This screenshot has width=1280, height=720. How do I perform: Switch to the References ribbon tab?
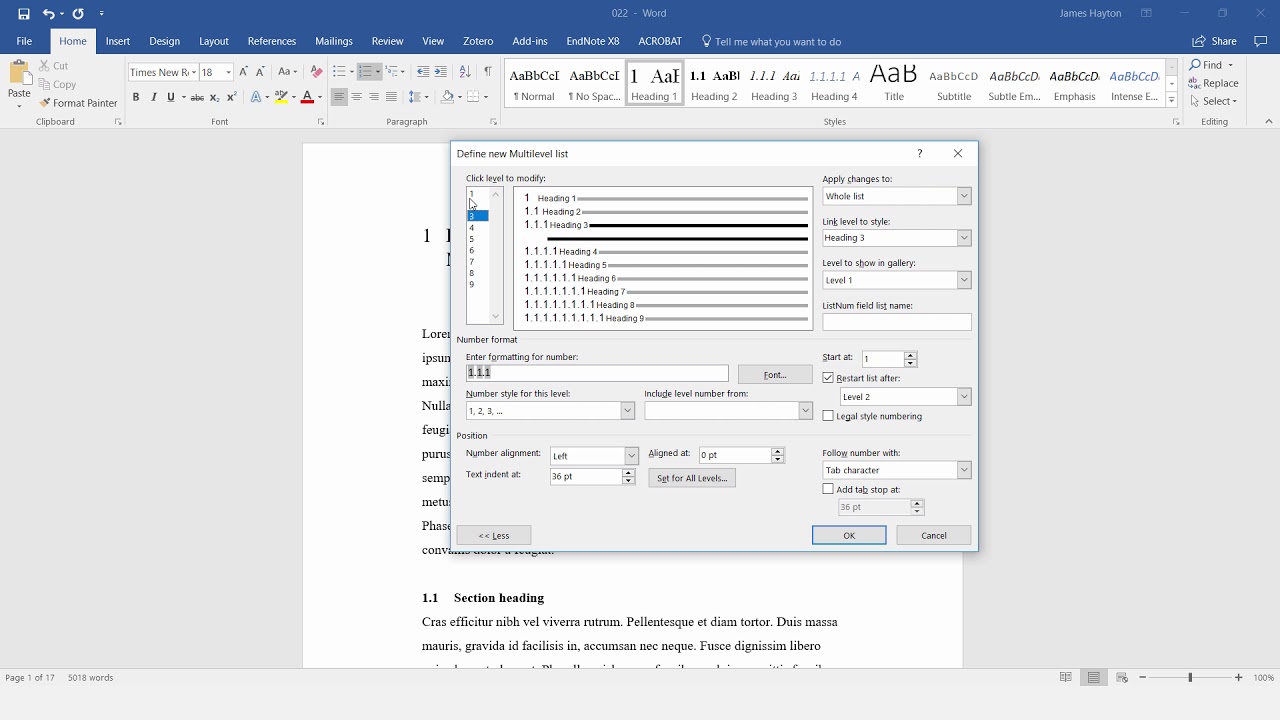[272, 41]
